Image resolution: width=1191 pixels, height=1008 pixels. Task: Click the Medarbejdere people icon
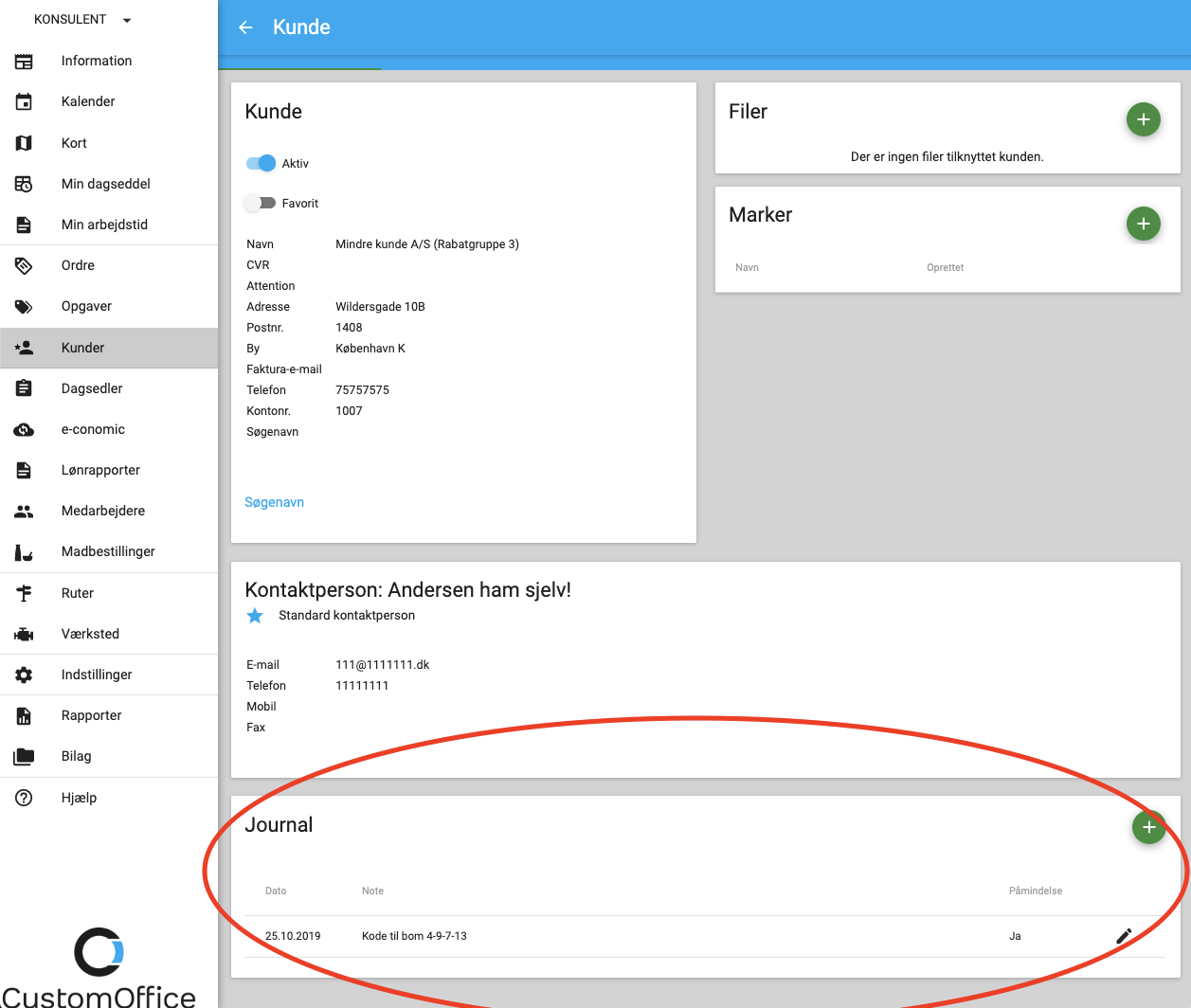tap(24, 512)
